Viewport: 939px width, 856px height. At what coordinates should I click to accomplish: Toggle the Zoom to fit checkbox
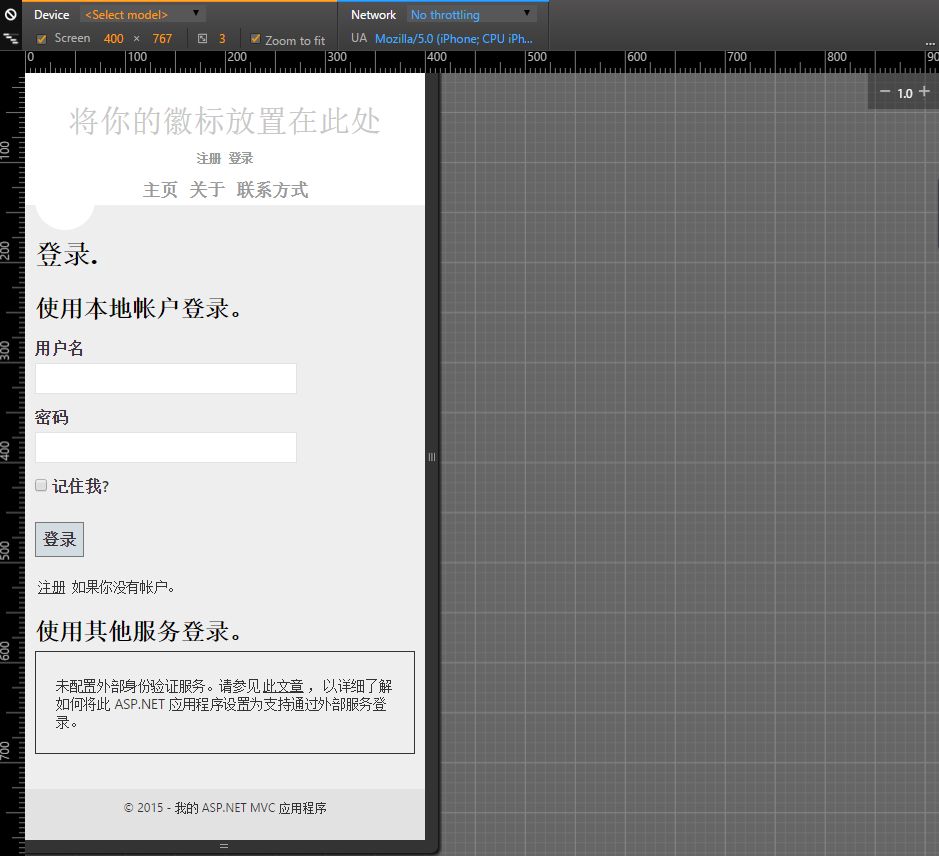(x=255, y=39)
